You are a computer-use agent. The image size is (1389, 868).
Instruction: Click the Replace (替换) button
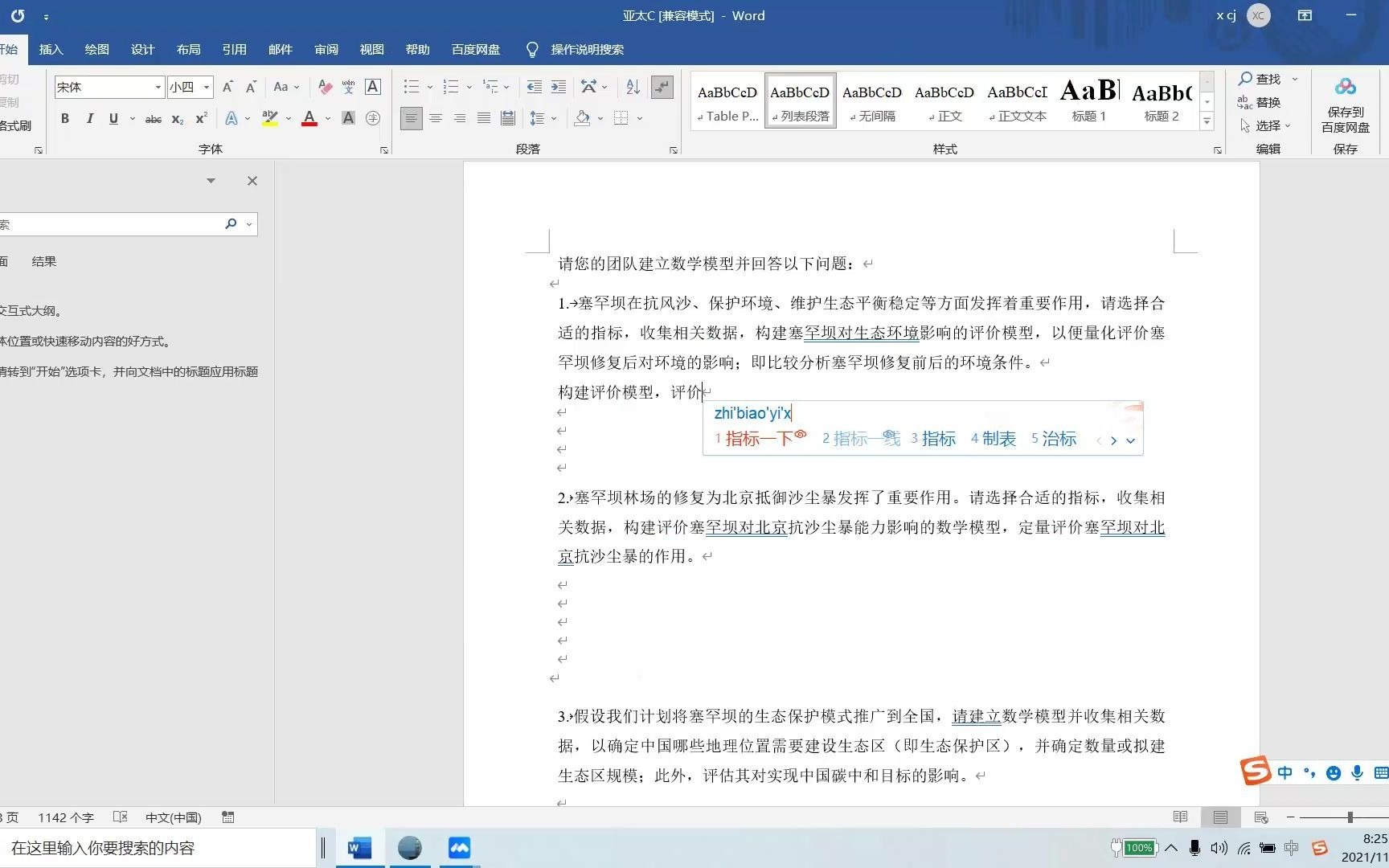click(1259, 102)
